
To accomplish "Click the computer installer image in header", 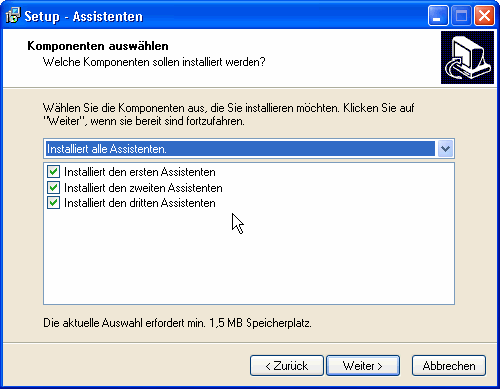I will [x=467, y=57].
